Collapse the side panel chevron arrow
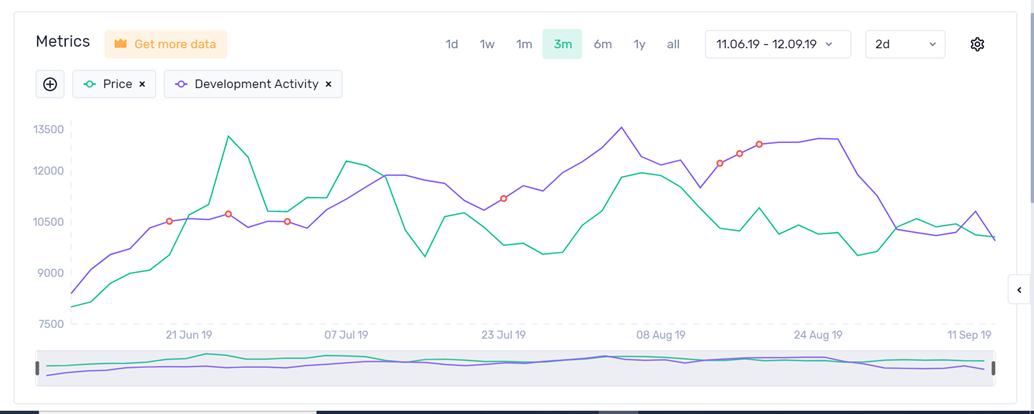 click(x=1019, y=290)
